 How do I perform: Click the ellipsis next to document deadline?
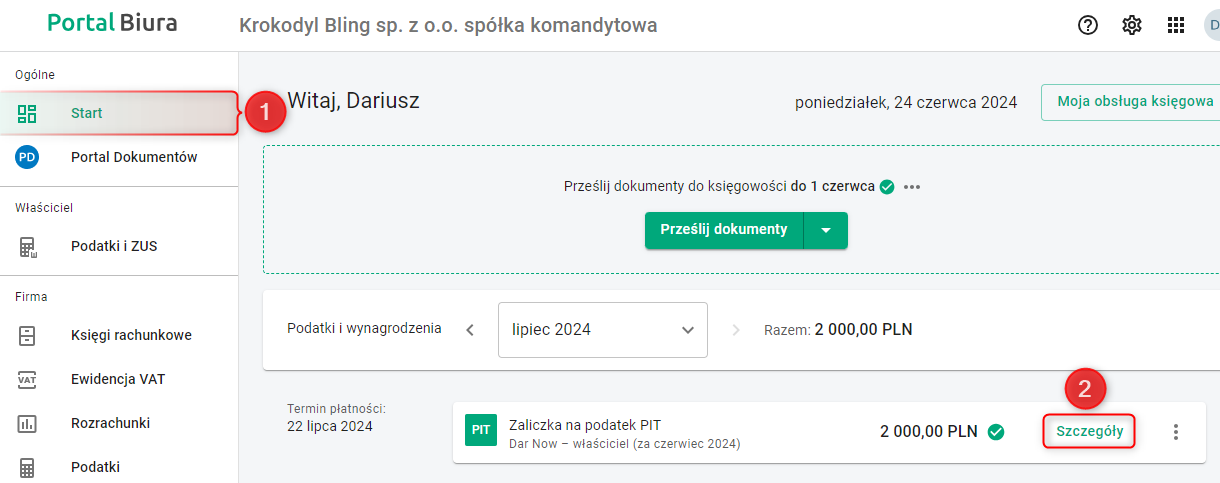911,187
